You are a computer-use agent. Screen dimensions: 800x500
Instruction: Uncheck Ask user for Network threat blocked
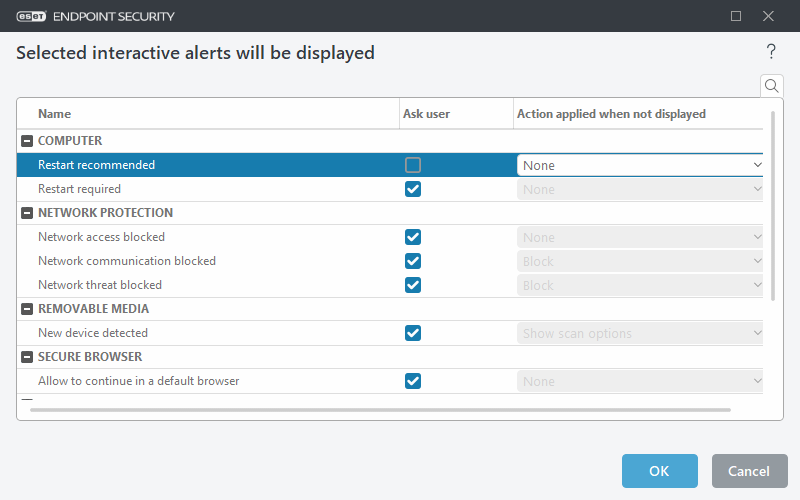pyautogui.click(x=413, y=285)
